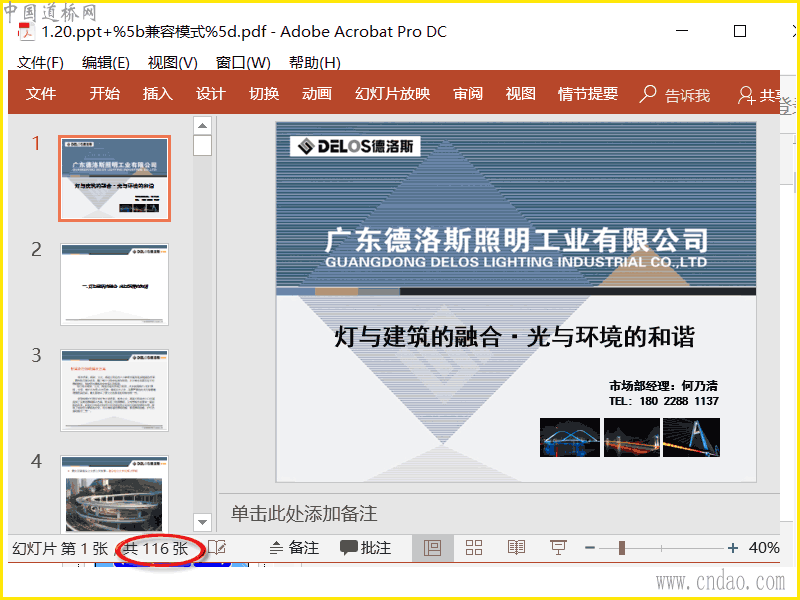Click the Acrobat PDF icon in title bar
The height and width of the screenshot is (600, 800).
26,32
